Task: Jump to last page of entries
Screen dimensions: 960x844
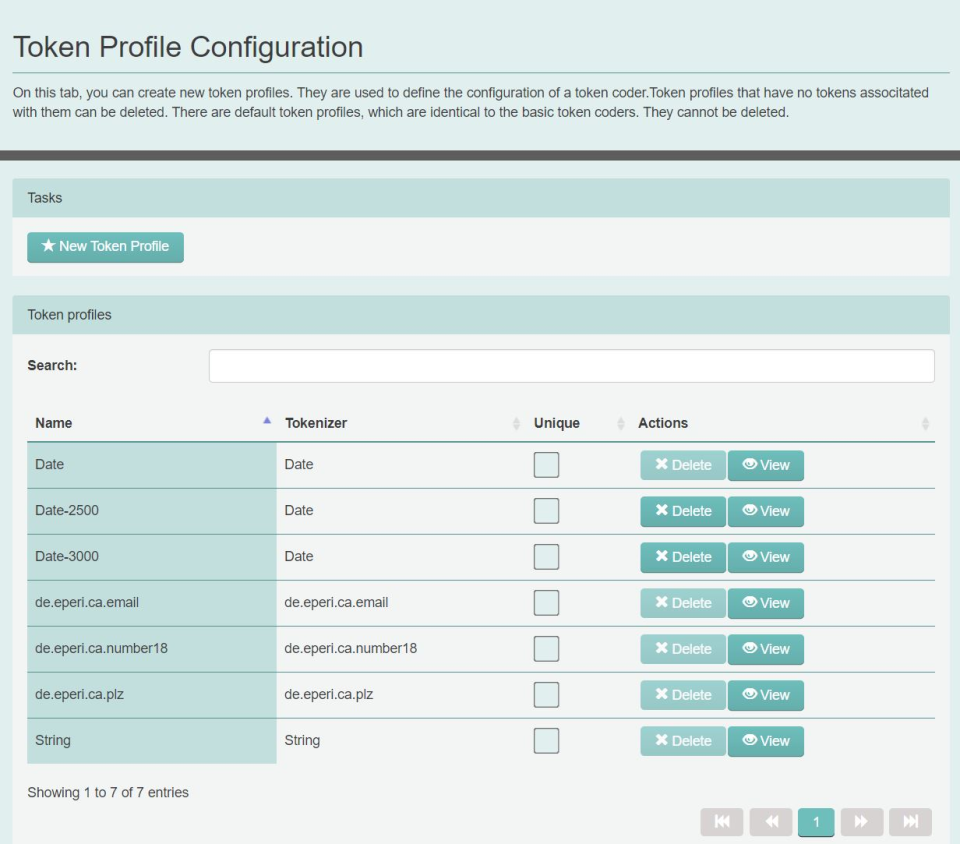Action: [910, 822]
